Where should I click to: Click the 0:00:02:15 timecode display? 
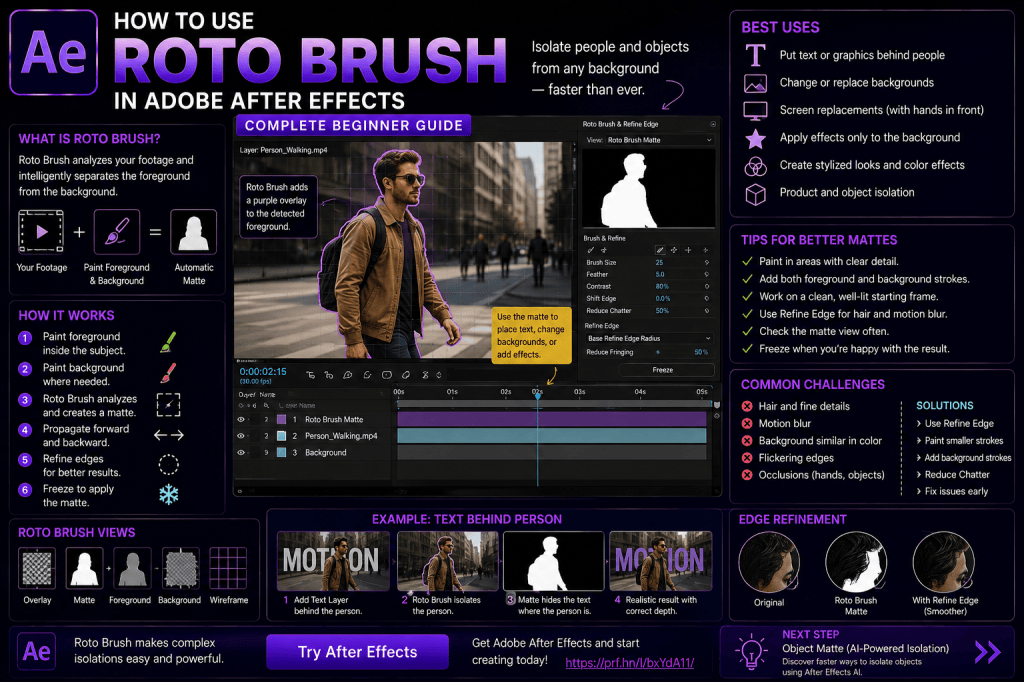point(263,371)
